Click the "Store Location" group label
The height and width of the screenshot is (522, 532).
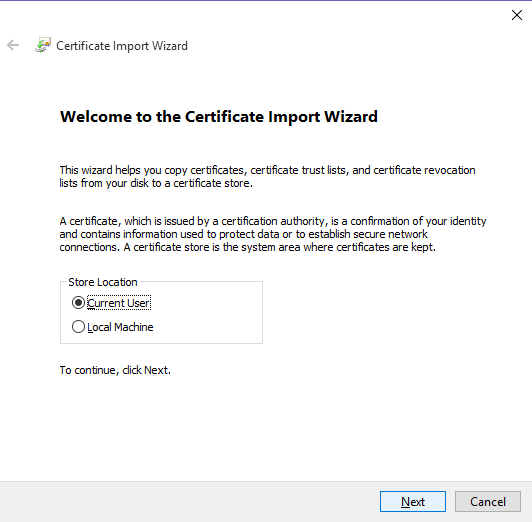click(x=103, y=282)
